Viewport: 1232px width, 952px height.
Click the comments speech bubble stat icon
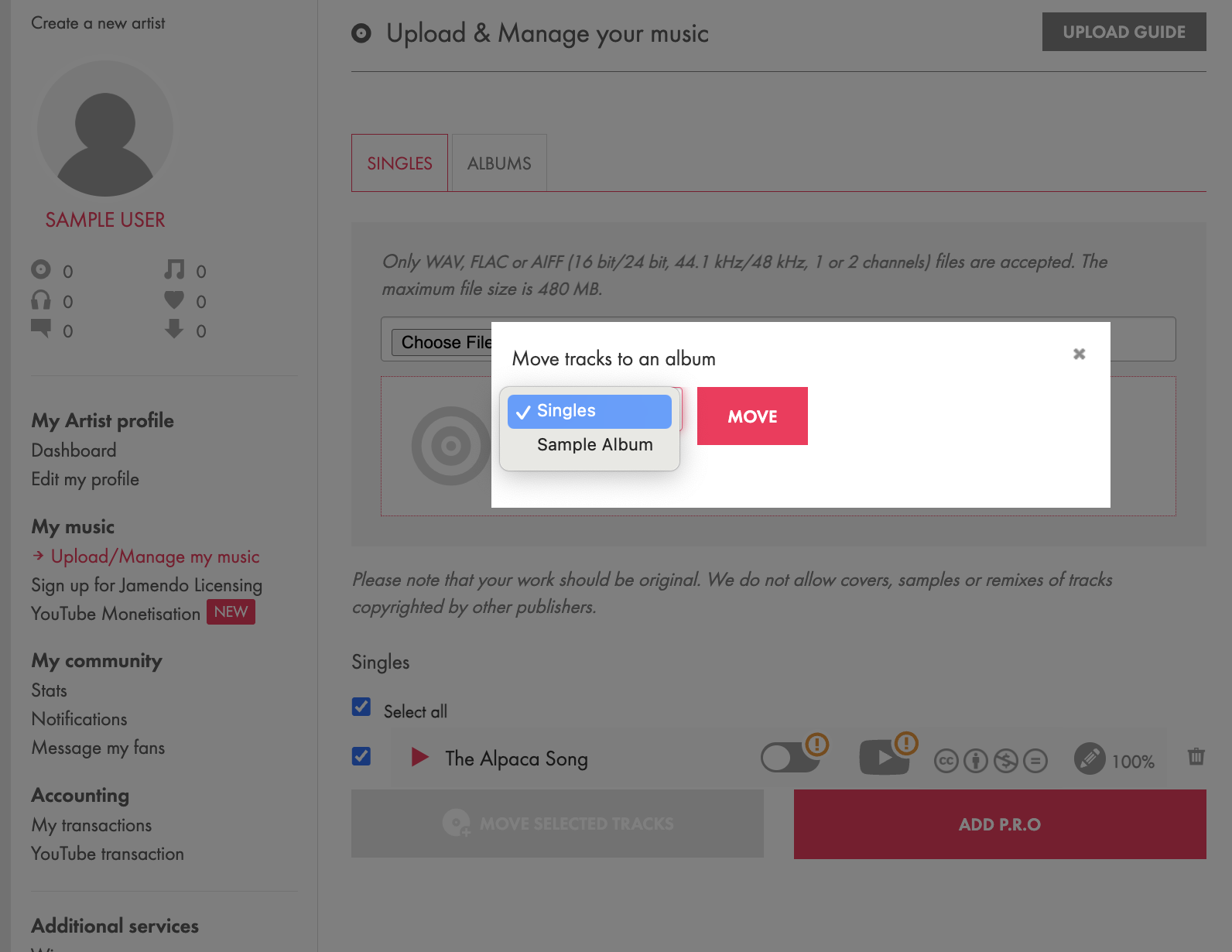coord(41,329)
